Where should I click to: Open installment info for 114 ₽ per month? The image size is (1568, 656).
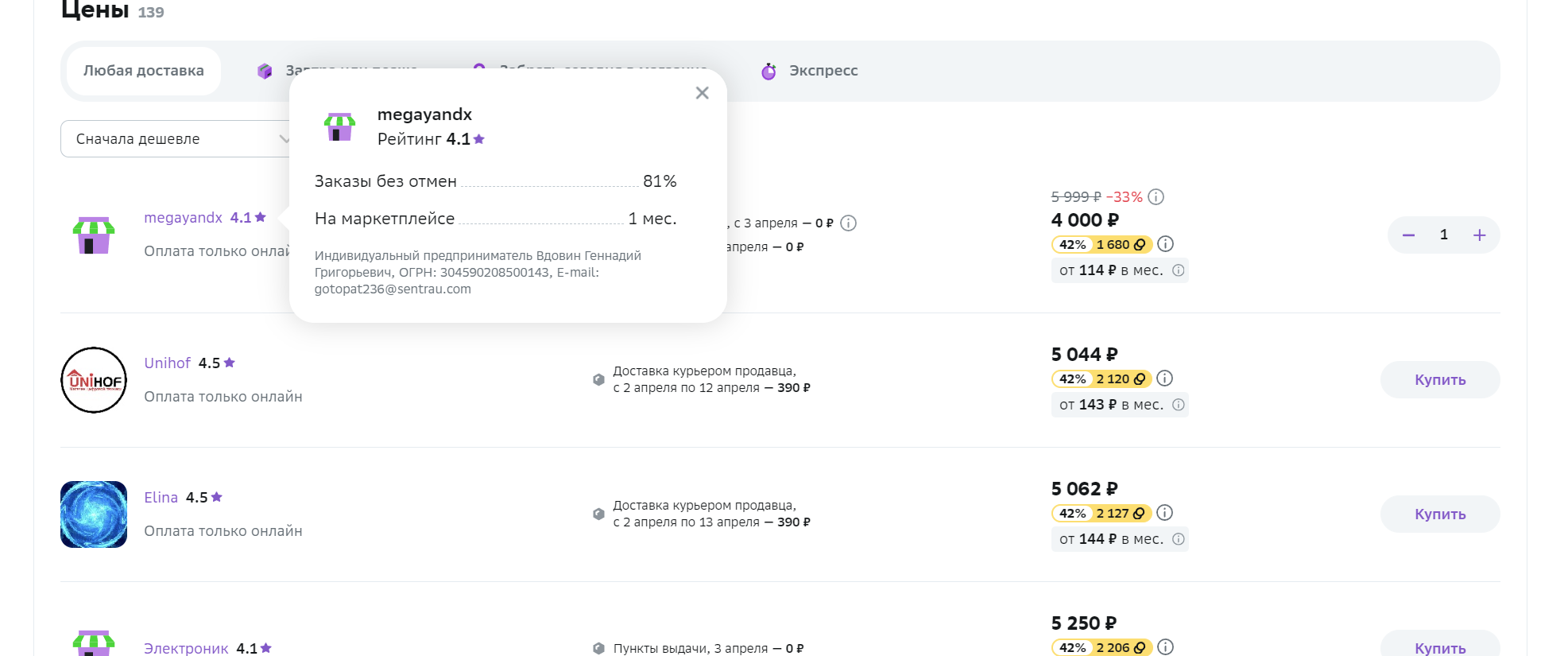point(1179,270)
